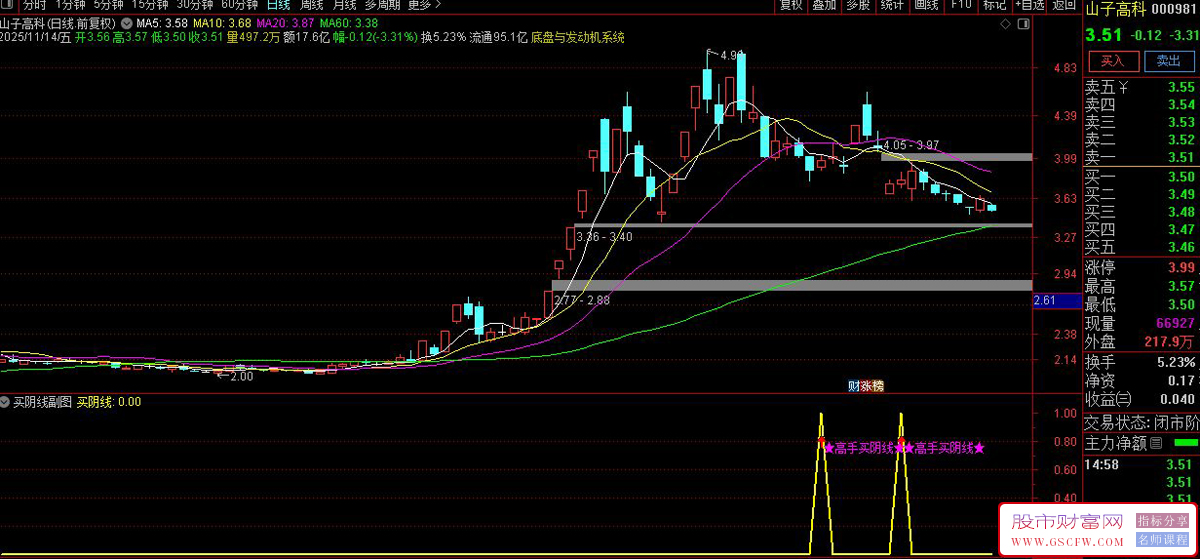Click the MA10: 3.68 indicator label

tap(222, 23)
